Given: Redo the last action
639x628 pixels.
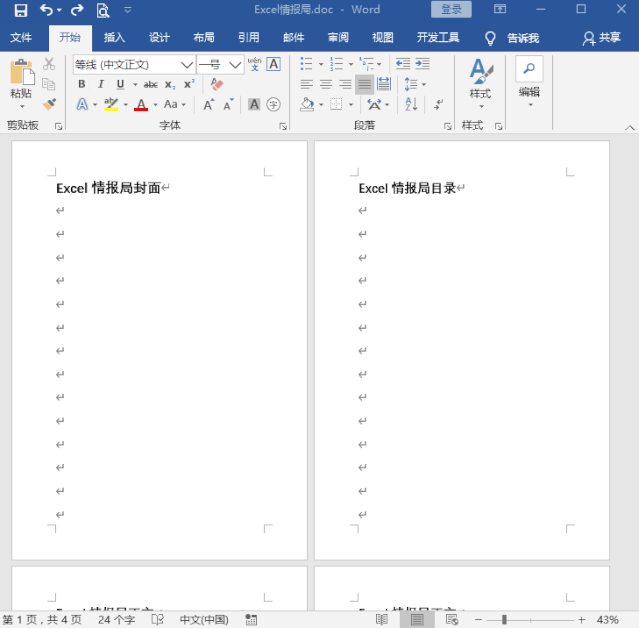Looking at the screenshot, I should tap(77, 10).
